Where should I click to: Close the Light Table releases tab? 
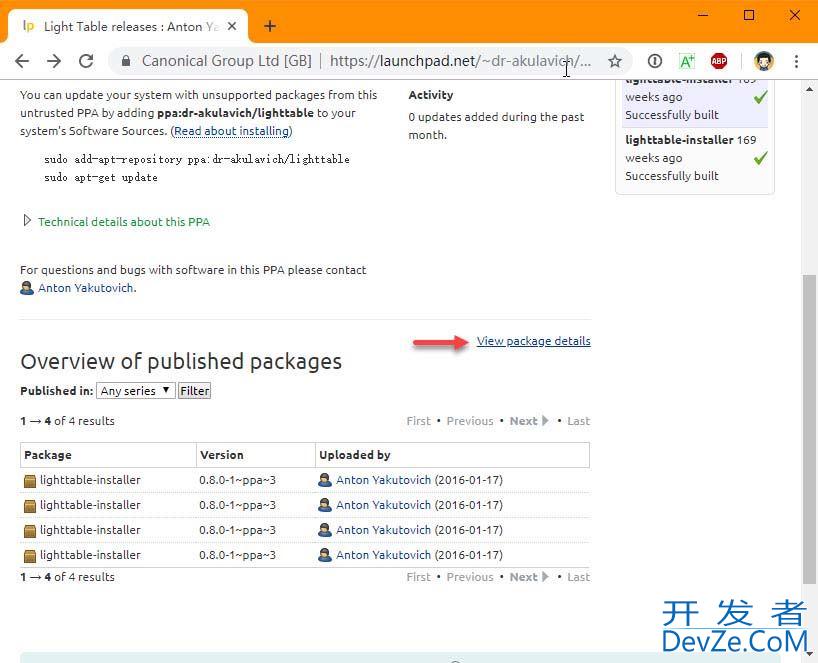click(x=232, y=26)
